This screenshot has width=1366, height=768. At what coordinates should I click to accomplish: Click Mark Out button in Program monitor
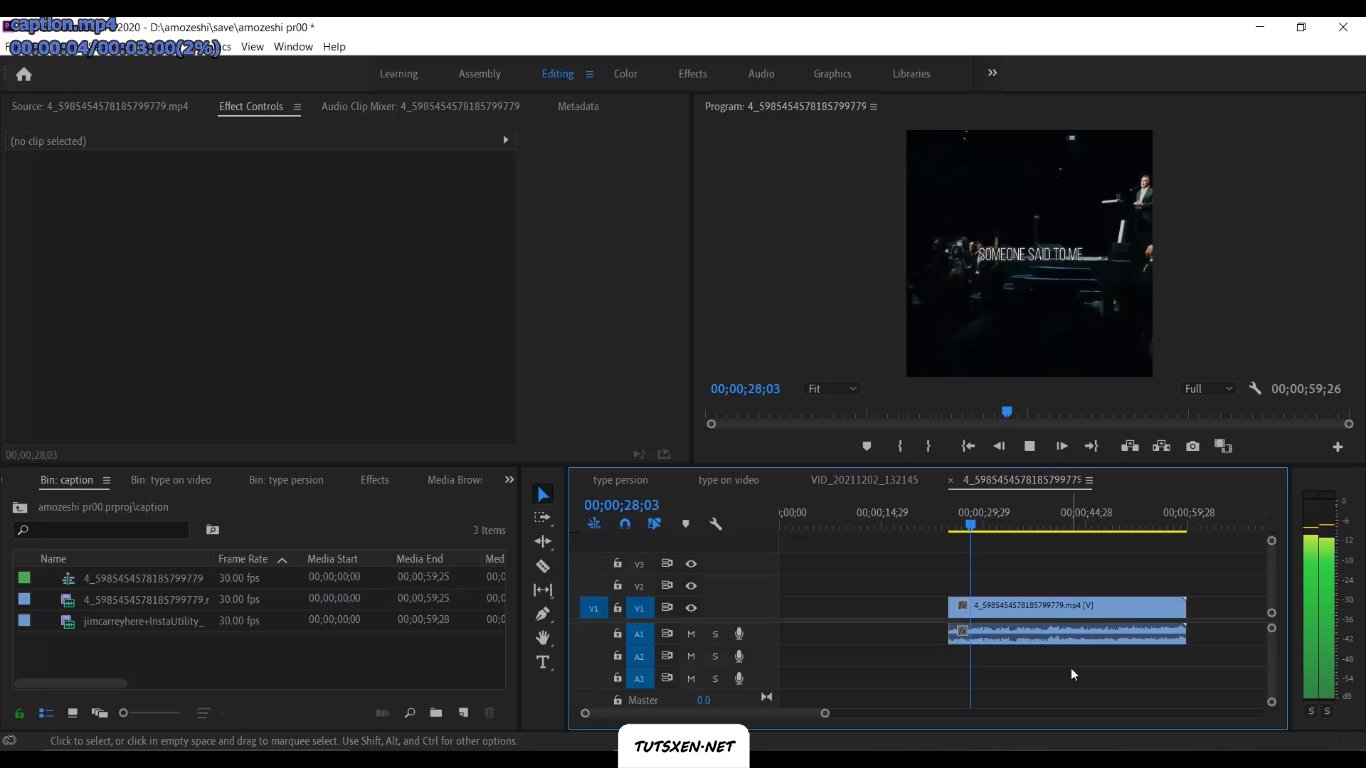tap(928, 446)
